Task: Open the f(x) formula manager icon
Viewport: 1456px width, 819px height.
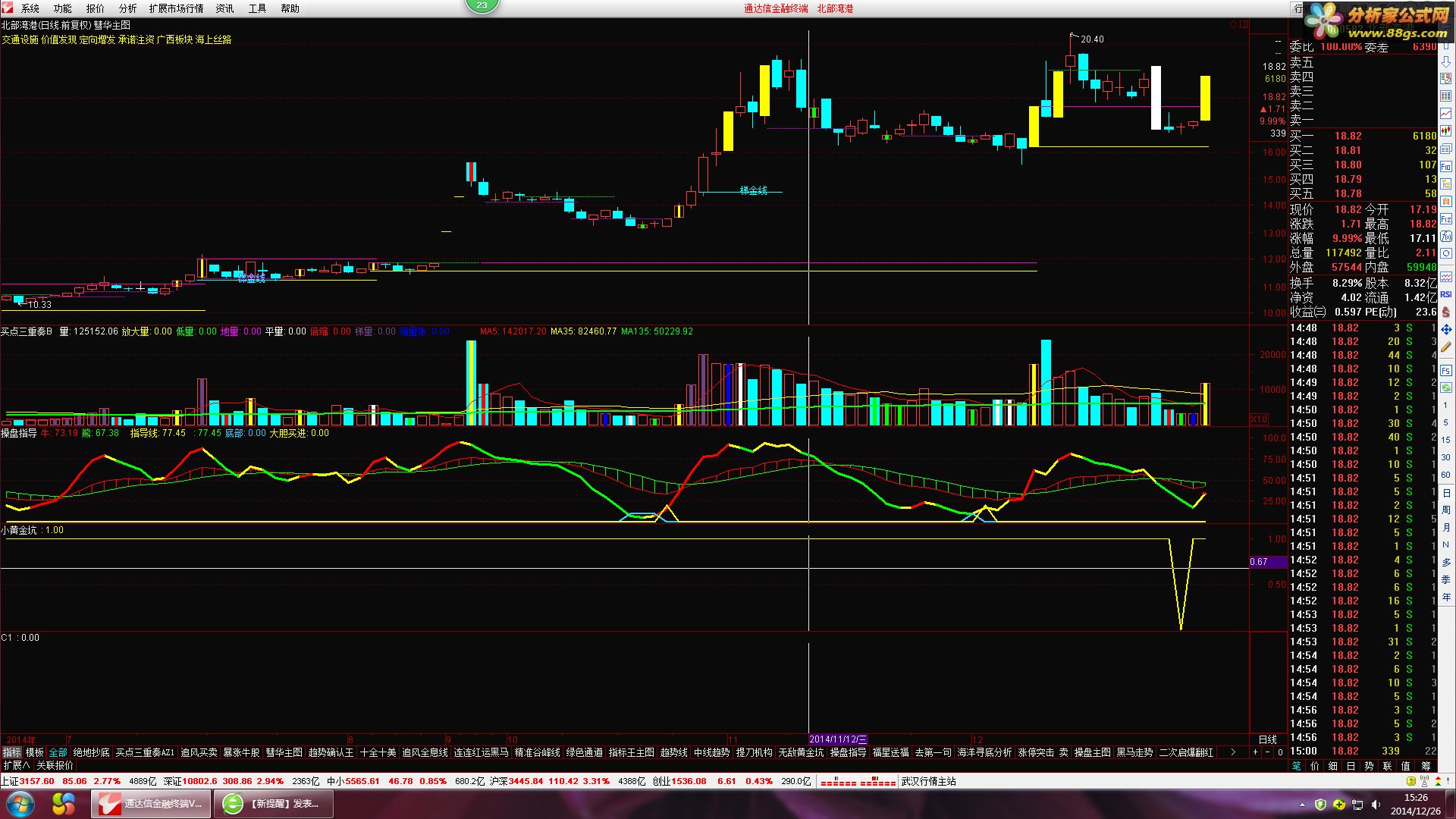Action: 1446,236
